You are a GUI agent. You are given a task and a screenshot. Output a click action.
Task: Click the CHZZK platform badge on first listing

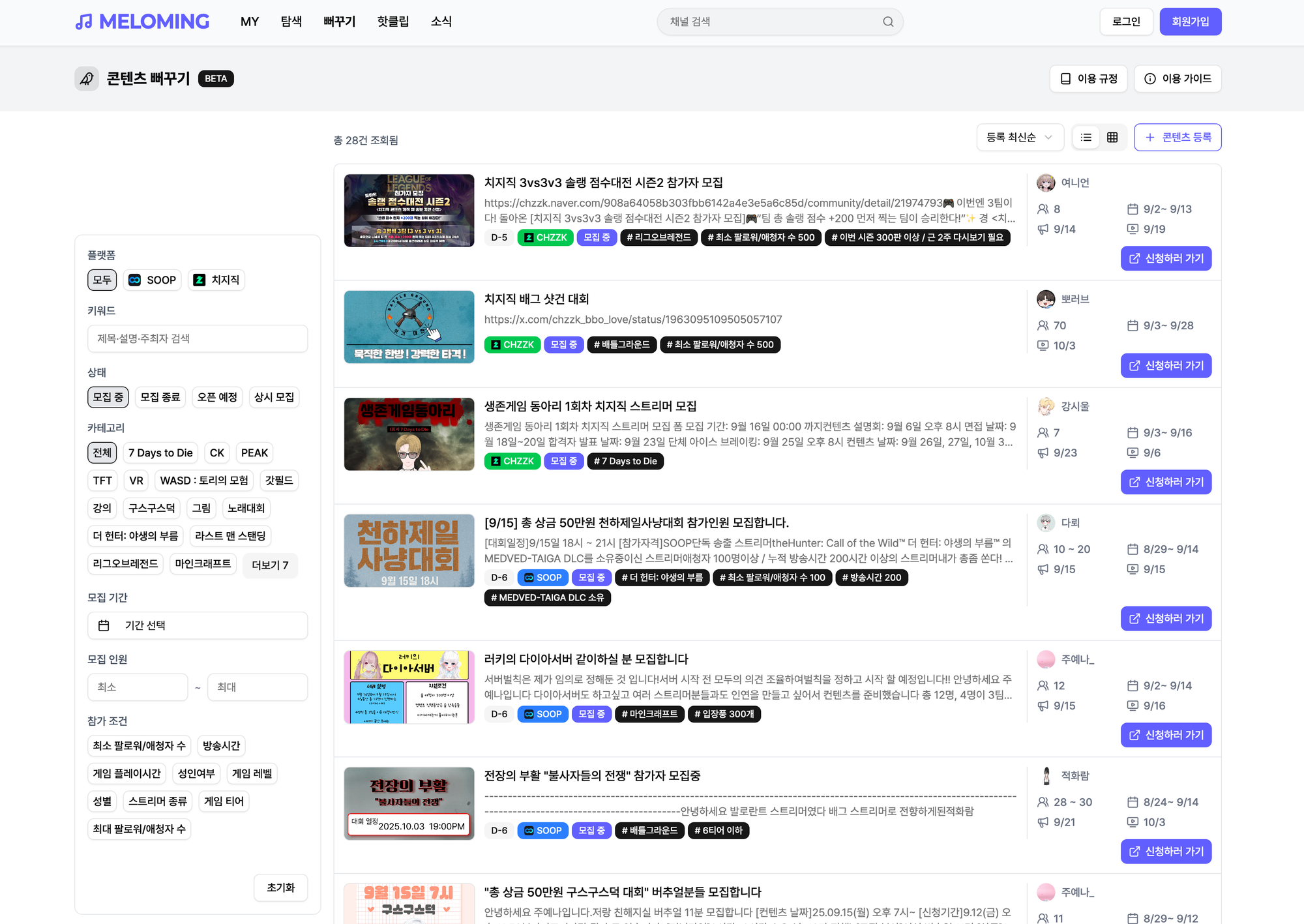[x=545, y=237]
